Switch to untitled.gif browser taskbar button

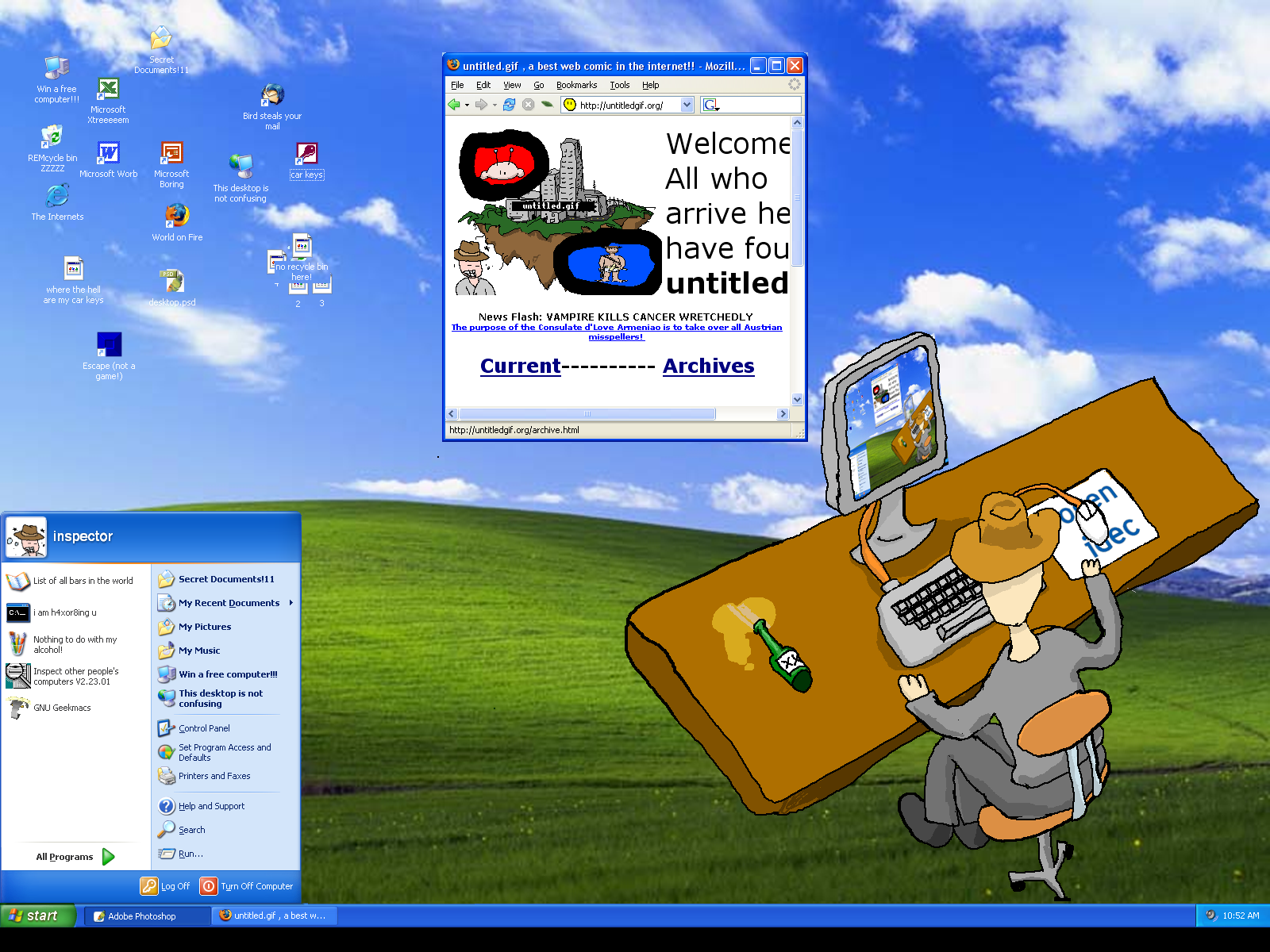(x=275, y=916)
